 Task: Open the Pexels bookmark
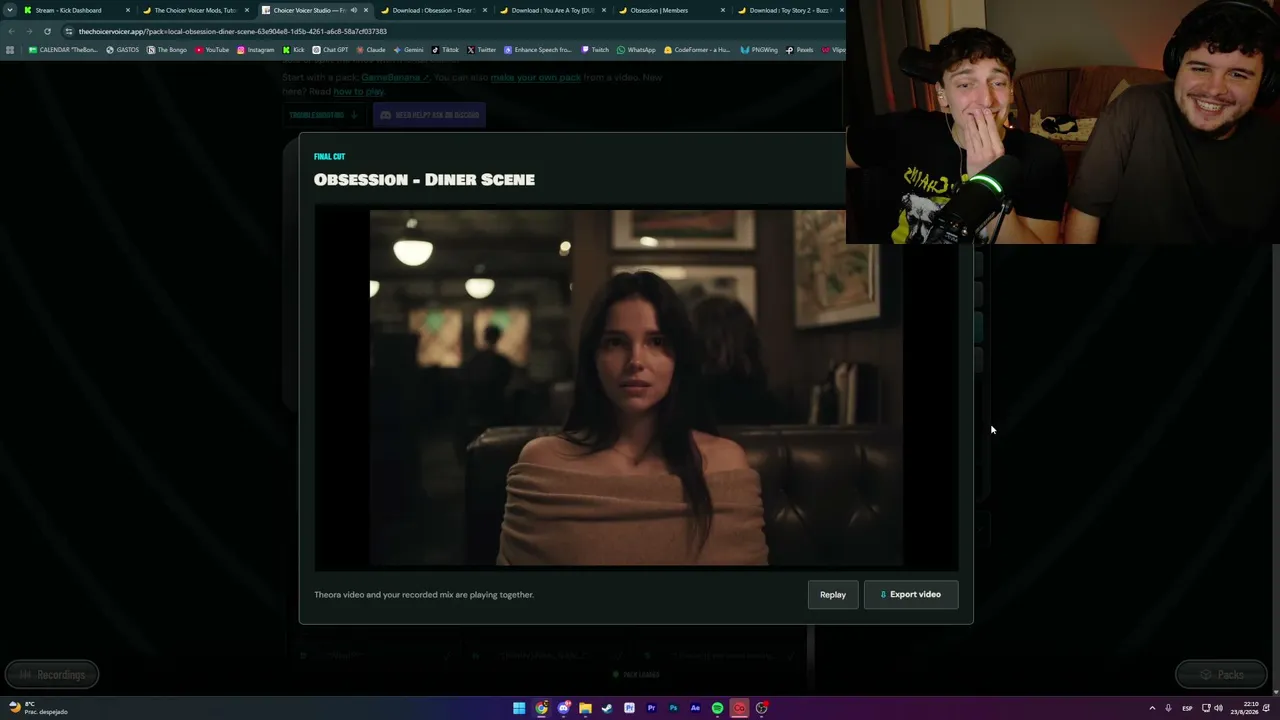799,50
